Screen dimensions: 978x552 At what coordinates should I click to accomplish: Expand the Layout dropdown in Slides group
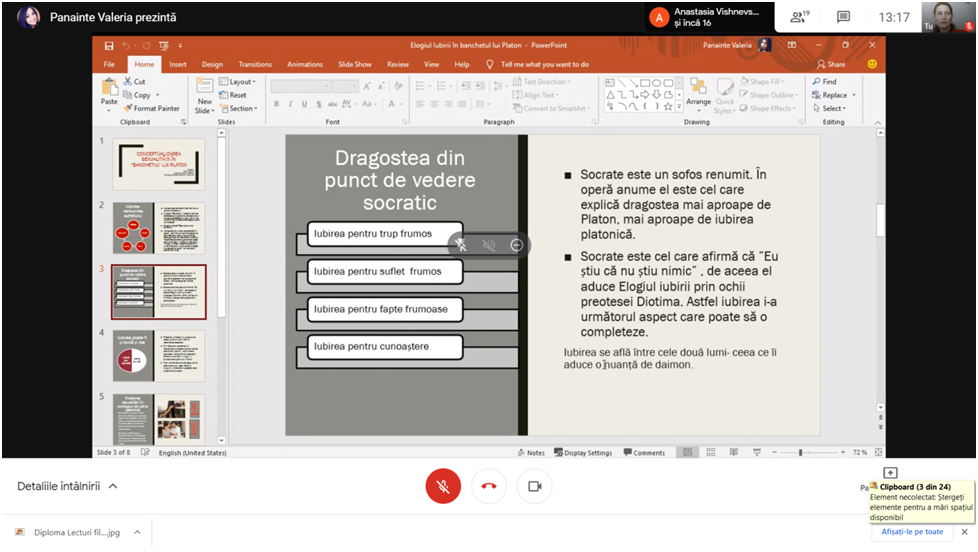click(241, 82)
